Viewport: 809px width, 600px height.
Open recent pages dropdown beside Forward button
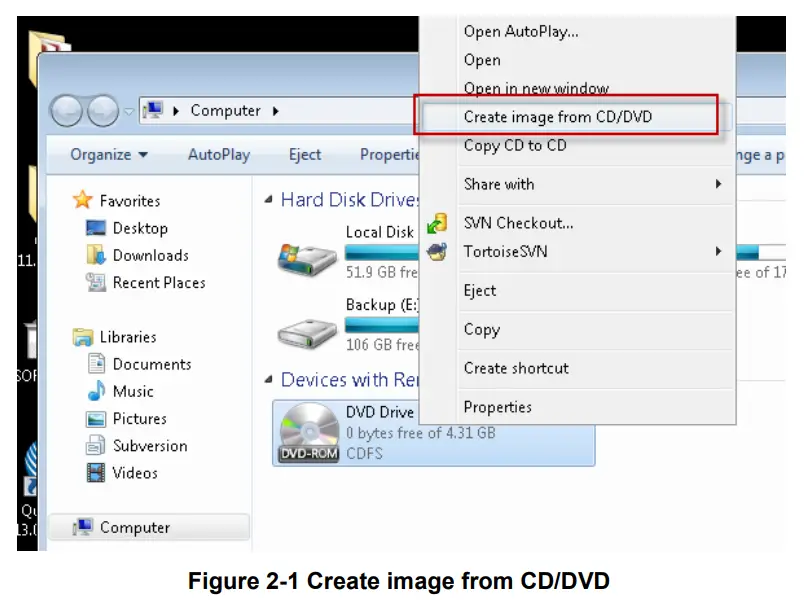[129, 111]
